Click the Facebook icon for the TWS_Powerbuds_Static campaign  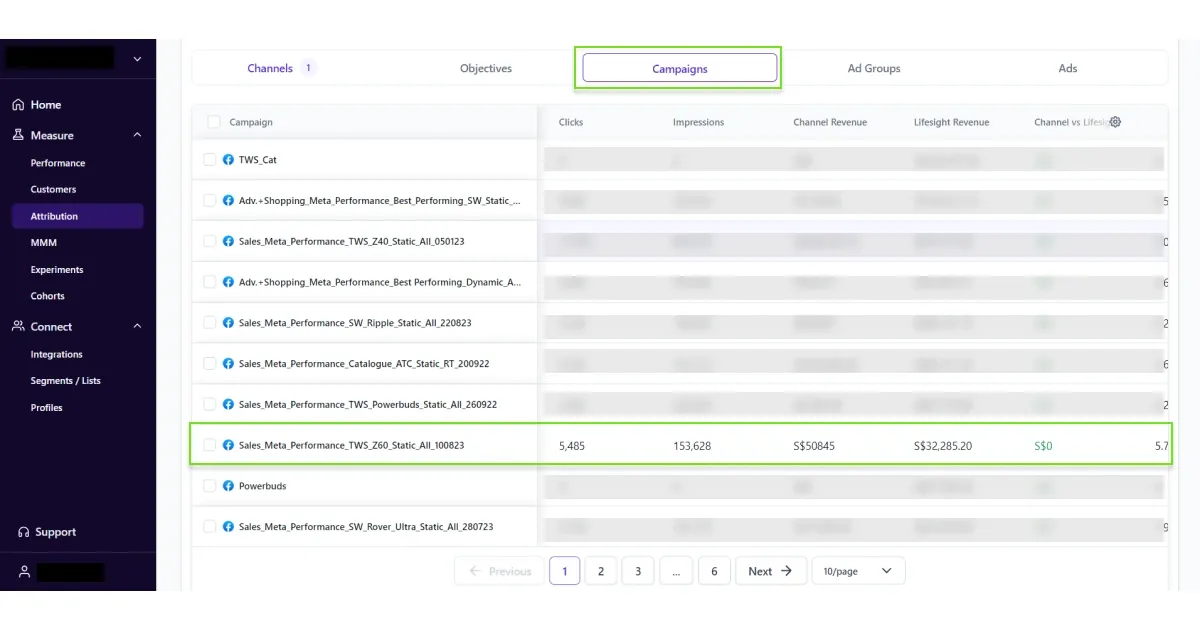click(x=228, y=405)
